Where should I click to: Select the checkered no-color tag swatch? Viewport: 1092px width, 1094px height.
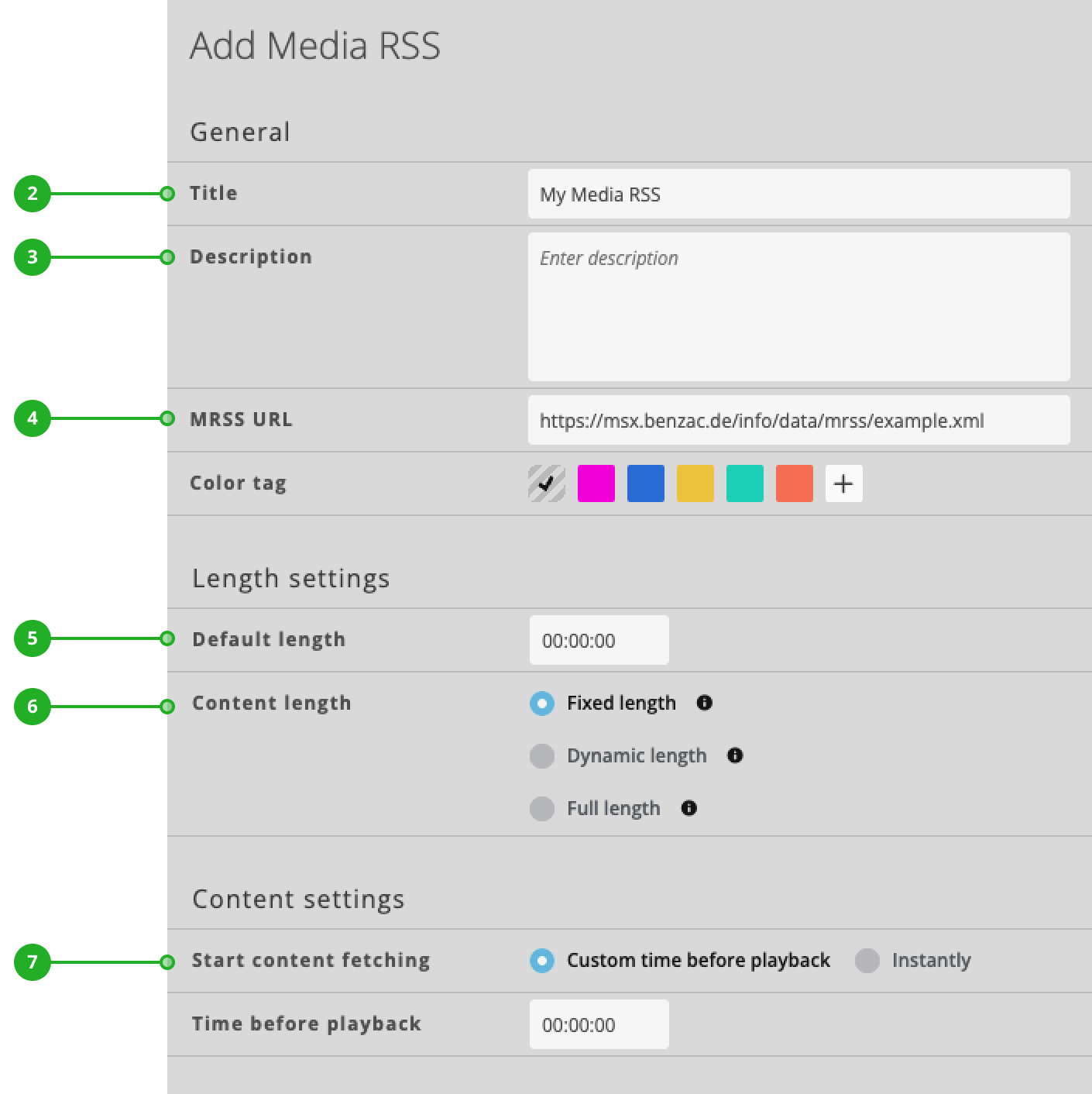(546, 483)
